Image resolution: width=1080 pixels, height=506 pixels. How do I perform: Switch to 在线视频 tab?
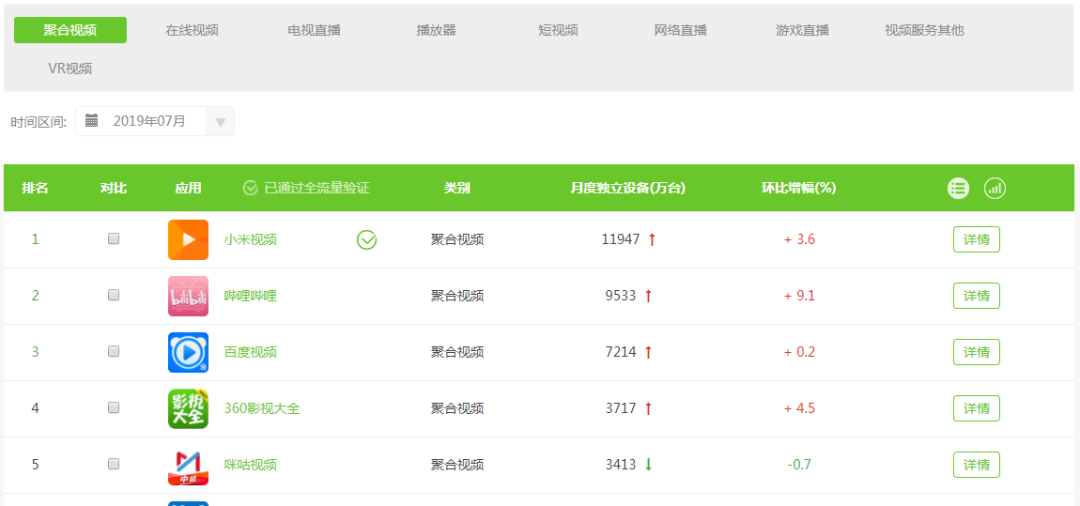(x=192, y=30)
